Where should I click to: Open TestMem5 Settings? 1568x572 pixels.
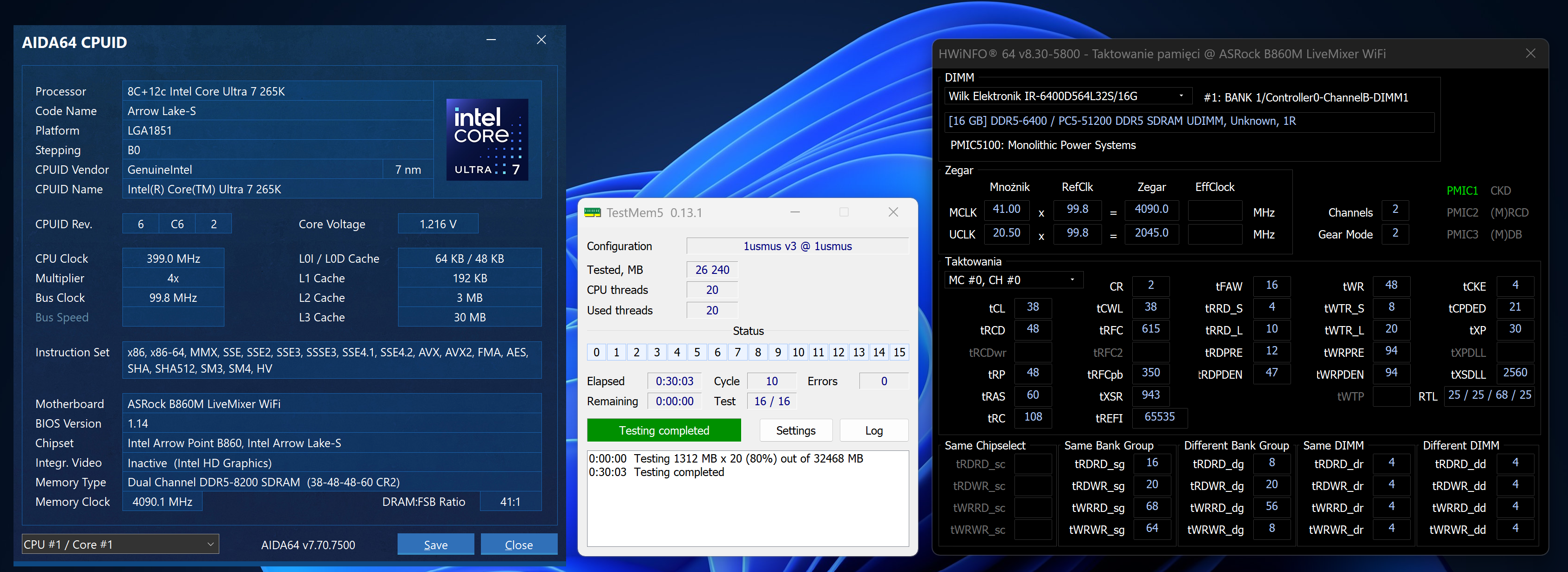(x=795, y=431)
